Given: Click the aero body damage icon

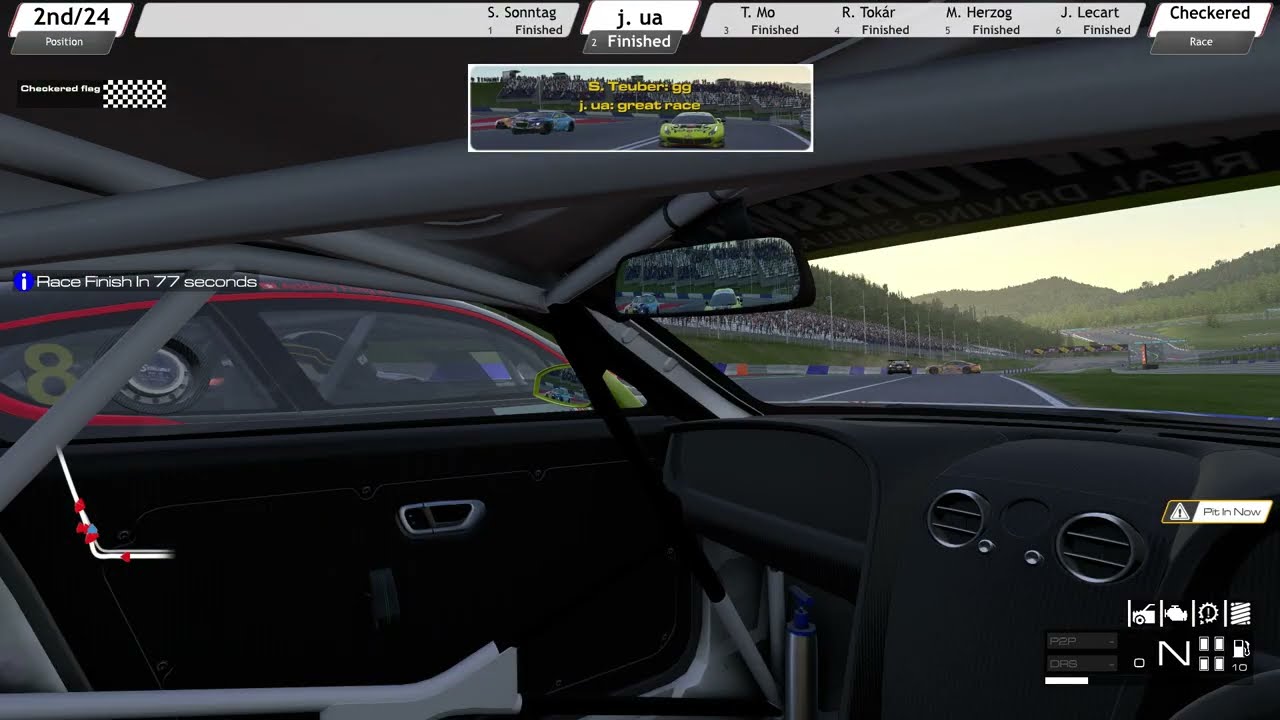Looking at the screenshot, I should [x=1142, y=613].
